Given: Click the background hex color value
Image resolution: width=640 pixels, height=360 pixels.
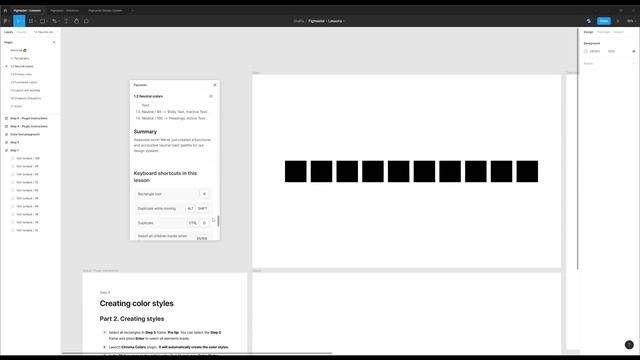Looking at the screenshot, I should (595, 51).
